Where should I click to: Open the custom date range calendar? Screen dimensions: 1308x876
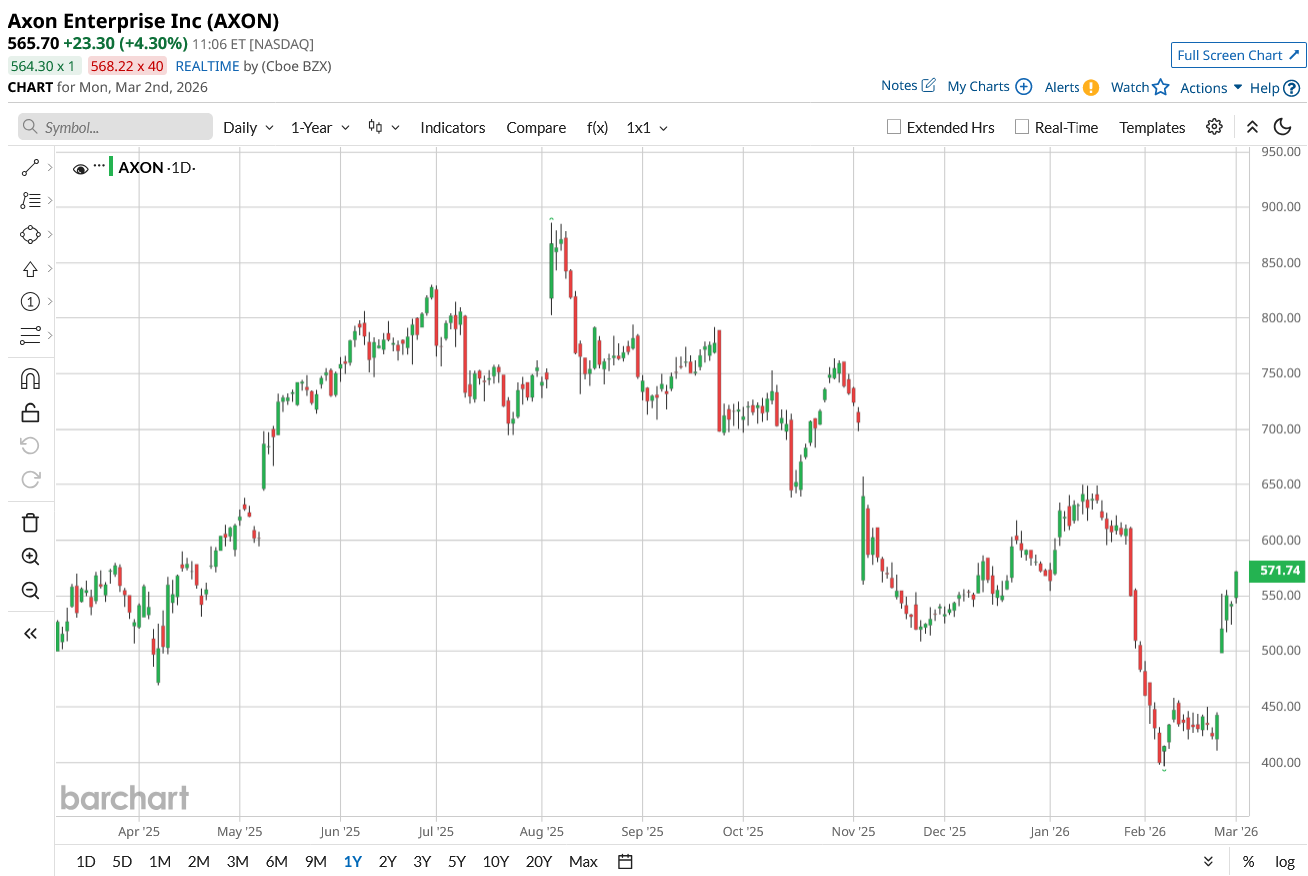pyautogui.click(x=625, y=861)
